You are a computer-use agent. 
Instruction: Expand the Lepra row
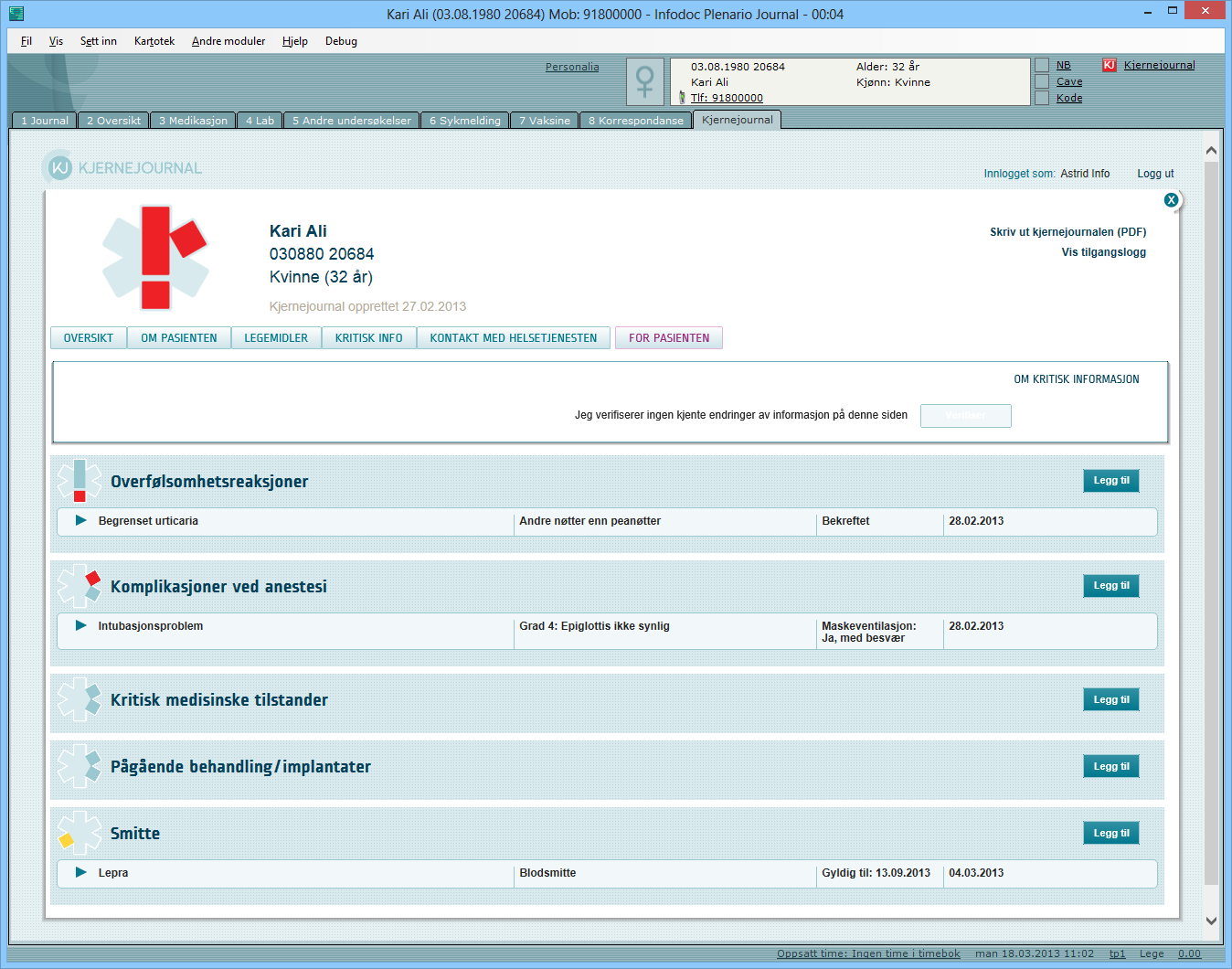tap(80, 872)
